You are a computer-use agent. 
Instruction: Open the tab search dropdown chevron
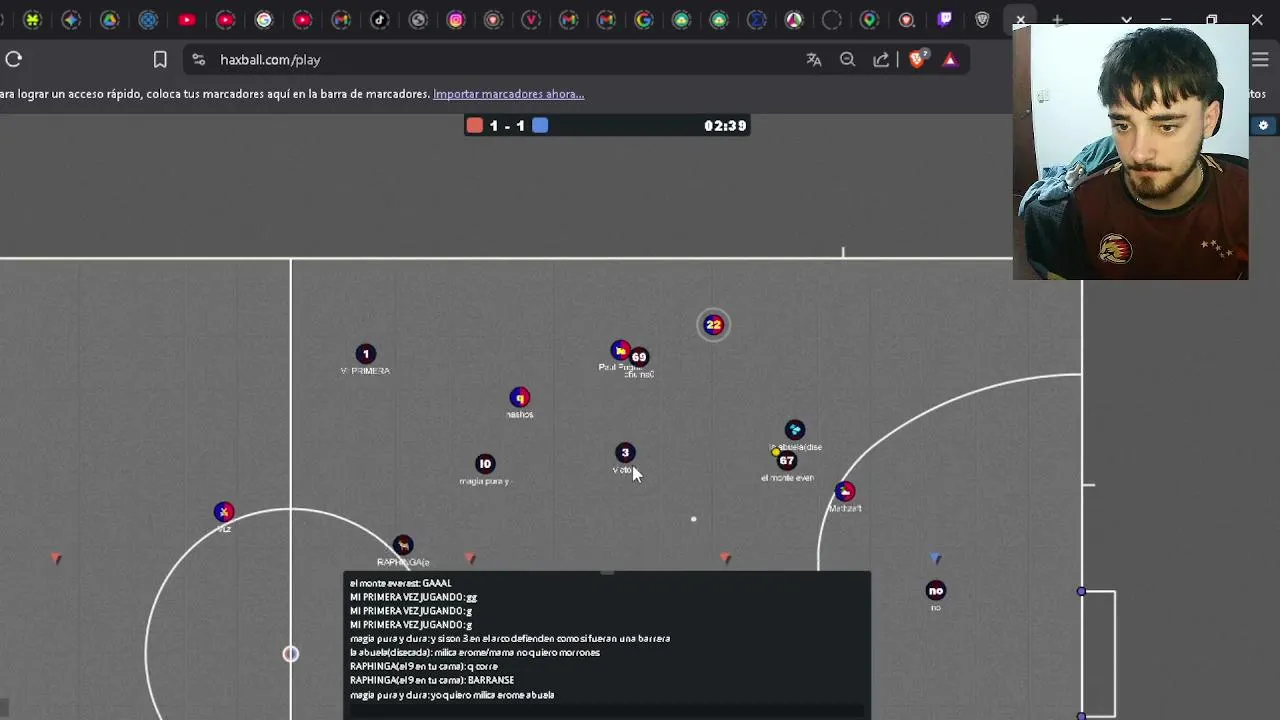[x=1127, y=20]
